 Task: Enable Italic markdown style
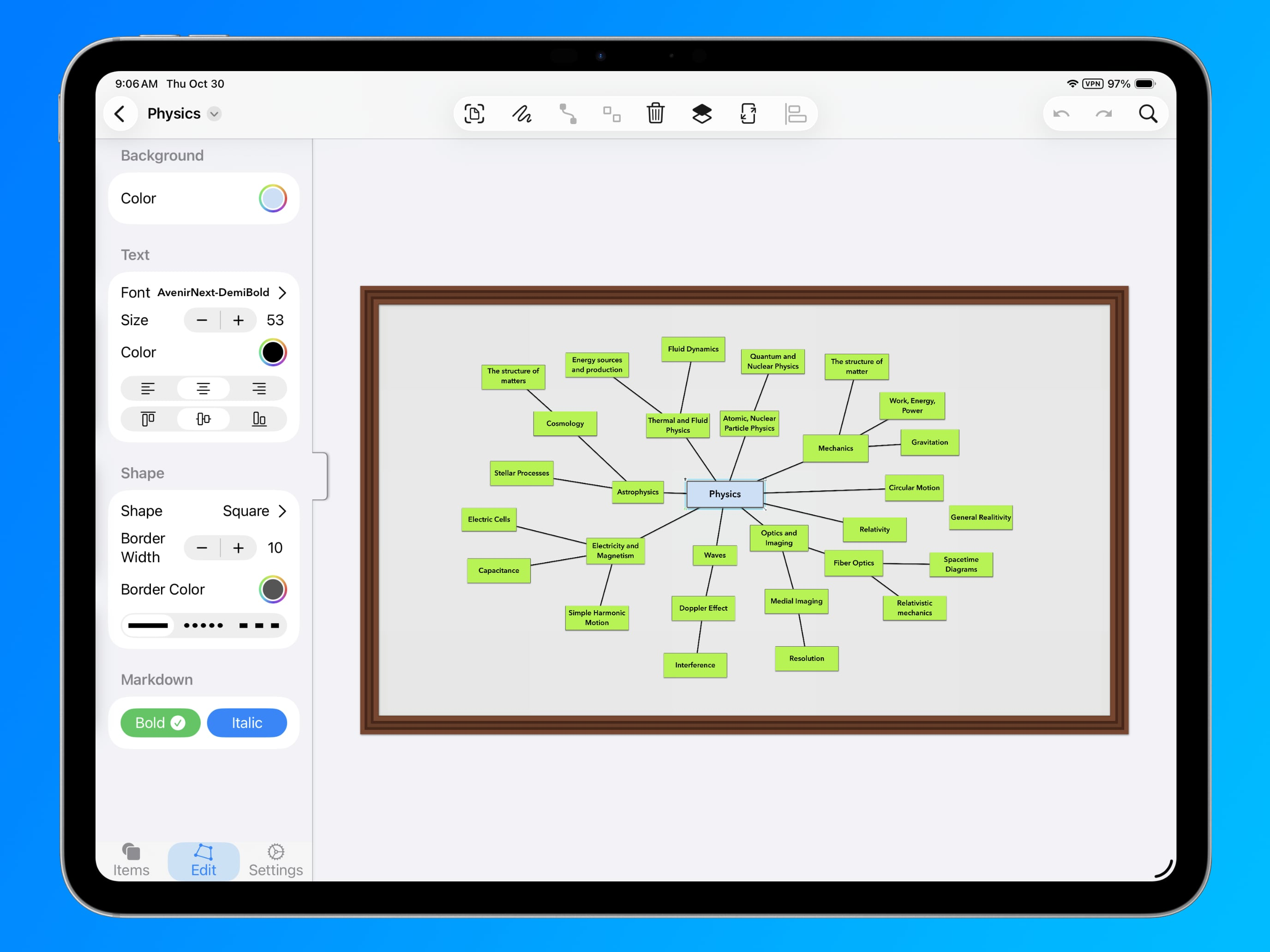coord(247,722)
